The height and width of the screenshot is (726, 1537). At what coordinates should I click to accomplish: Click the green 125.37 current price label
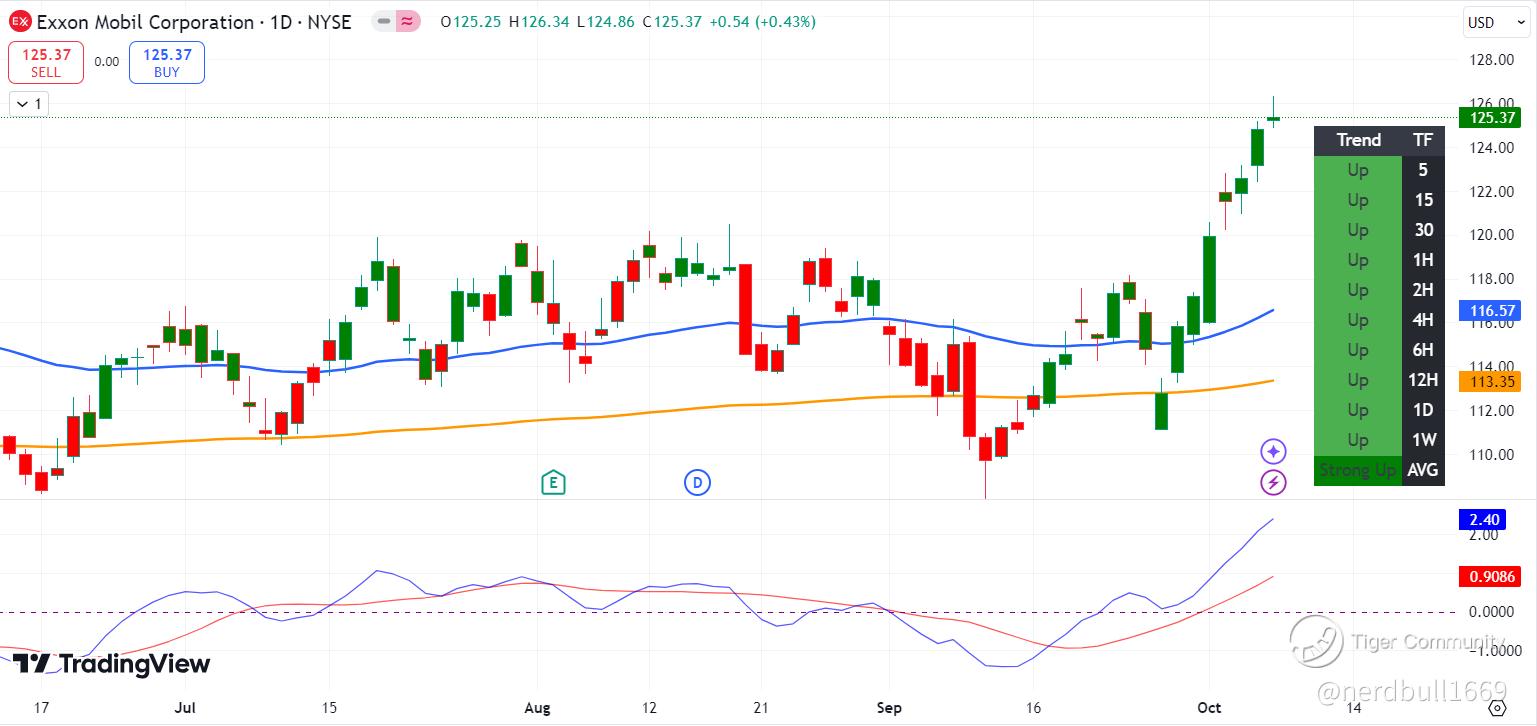tap(1490, 118)
